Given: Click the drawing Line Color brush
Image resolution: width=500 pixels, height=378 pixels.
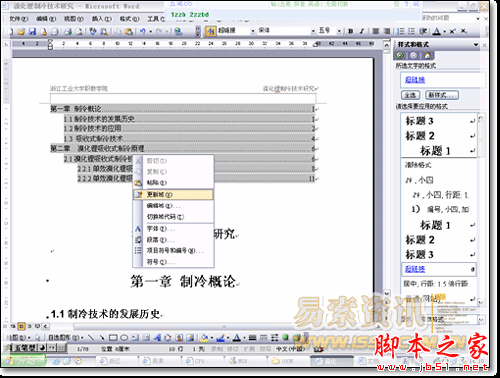Looking at the screenshot, I should coord(220,338).
